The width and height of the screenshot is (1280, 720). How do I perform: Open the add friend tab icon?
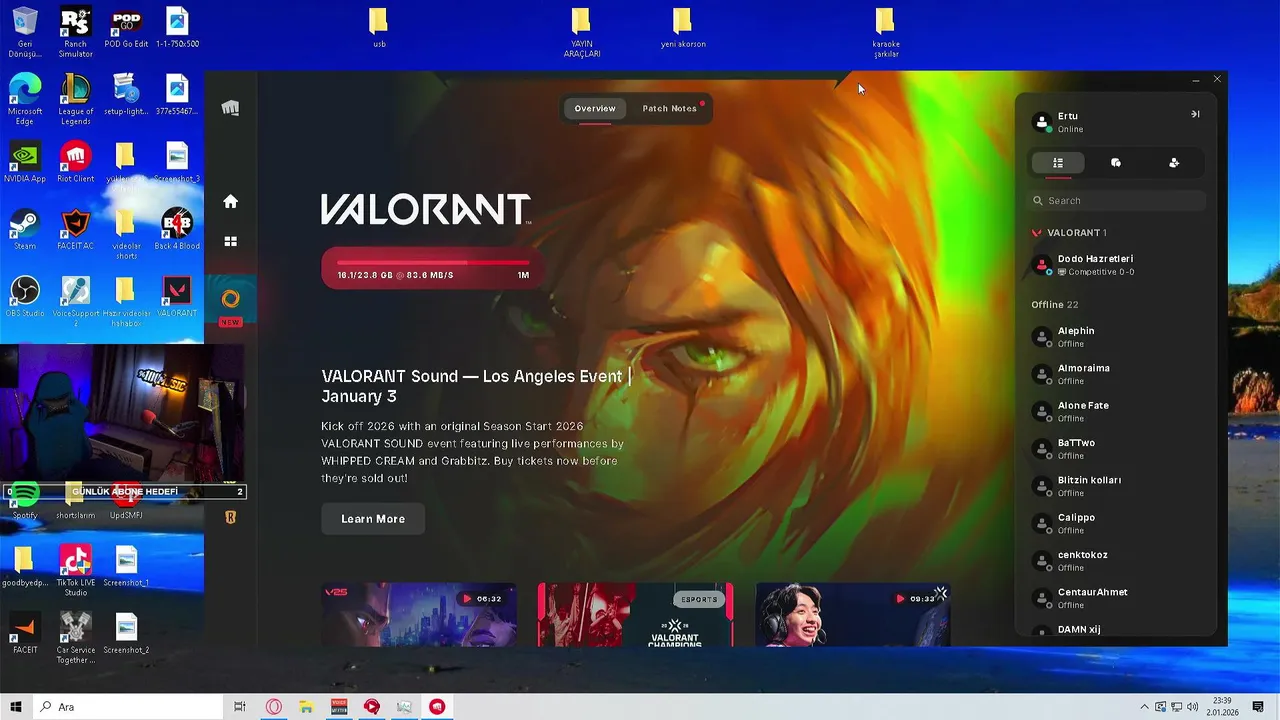pyautogui.click(x=1174, y=162)
